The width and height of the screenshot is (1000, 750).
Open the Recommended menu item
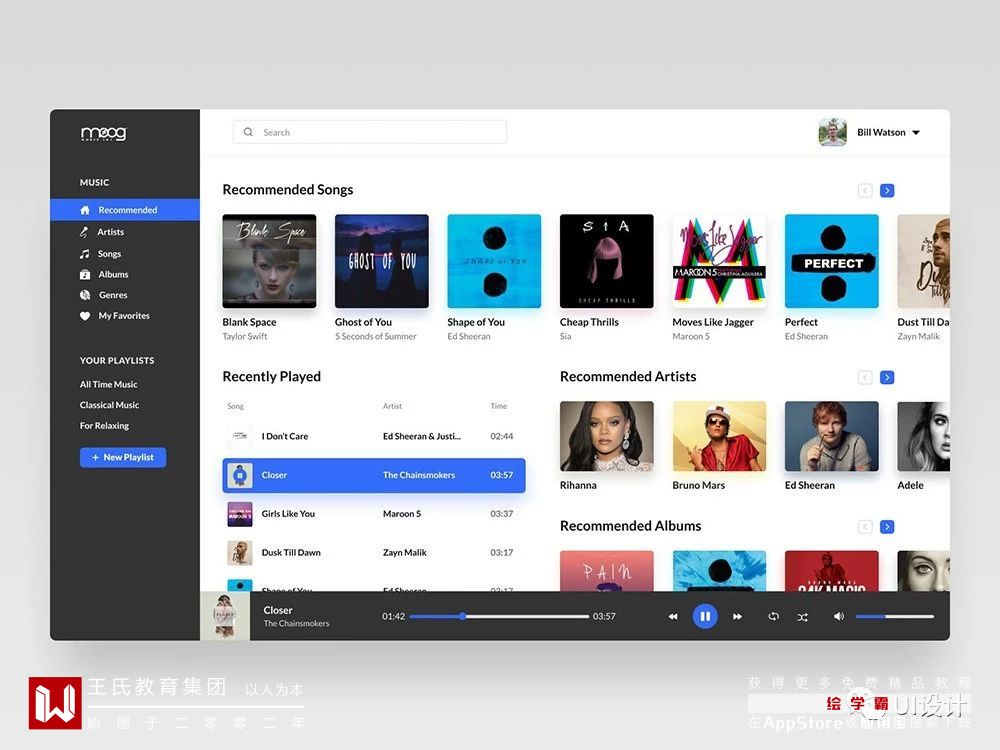(125, 210)
